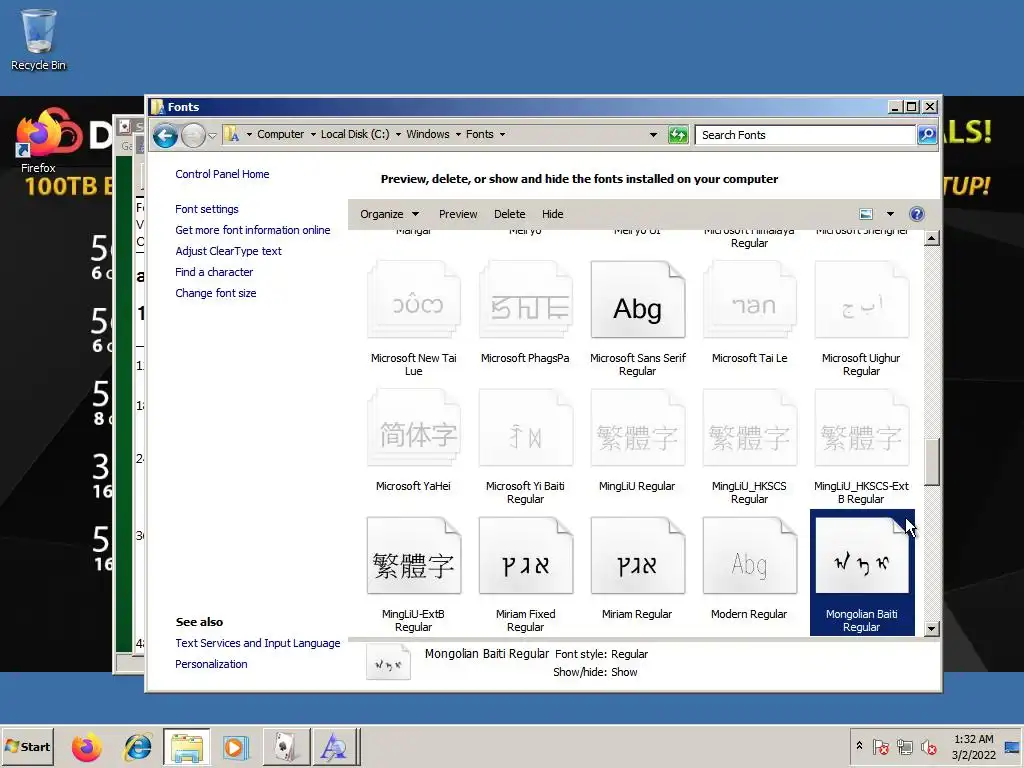The height and width of the screenshot is (768, 1024).
Task: Select the Microsoft Yi Baiti Regular font
Action: tap(526, 428)
